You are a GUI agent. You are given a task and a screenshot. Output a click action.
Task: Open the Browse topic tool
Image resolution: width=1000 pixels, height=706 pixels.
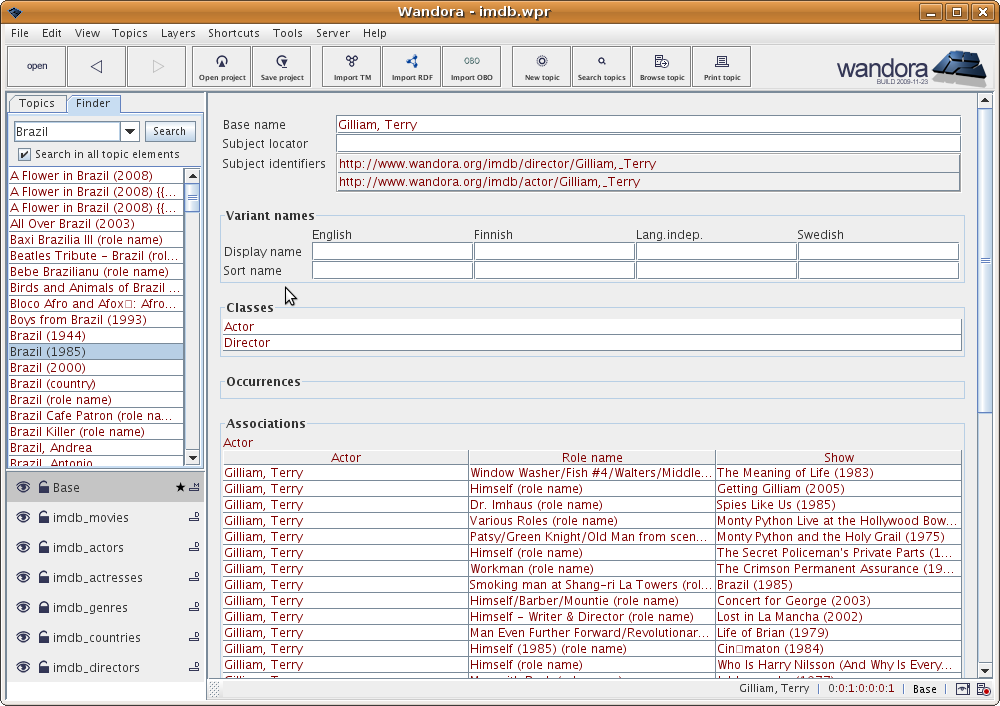pos(661,66)
